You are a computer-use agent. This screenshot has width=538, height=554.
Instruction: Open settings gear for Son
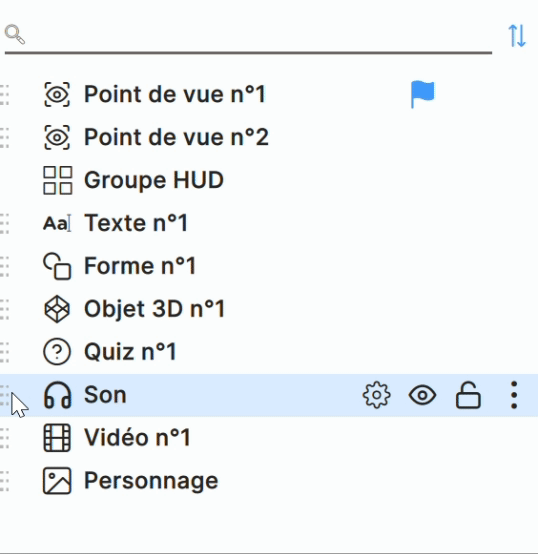[377, 395]
